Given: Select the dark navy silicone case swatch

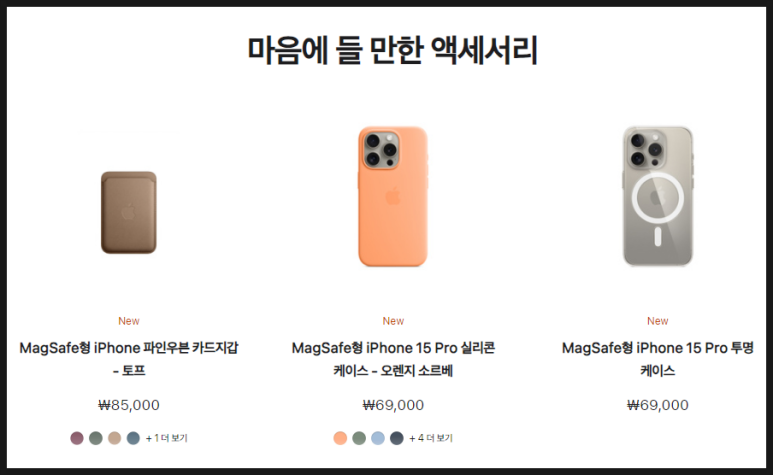Looking at the screenshot, I should point(397,438).
